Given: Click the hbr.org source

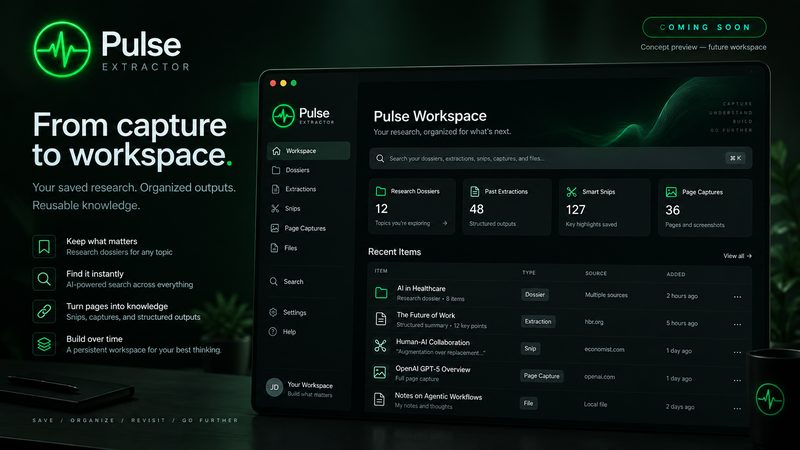Looking at the screenshot, I should 594,322.
